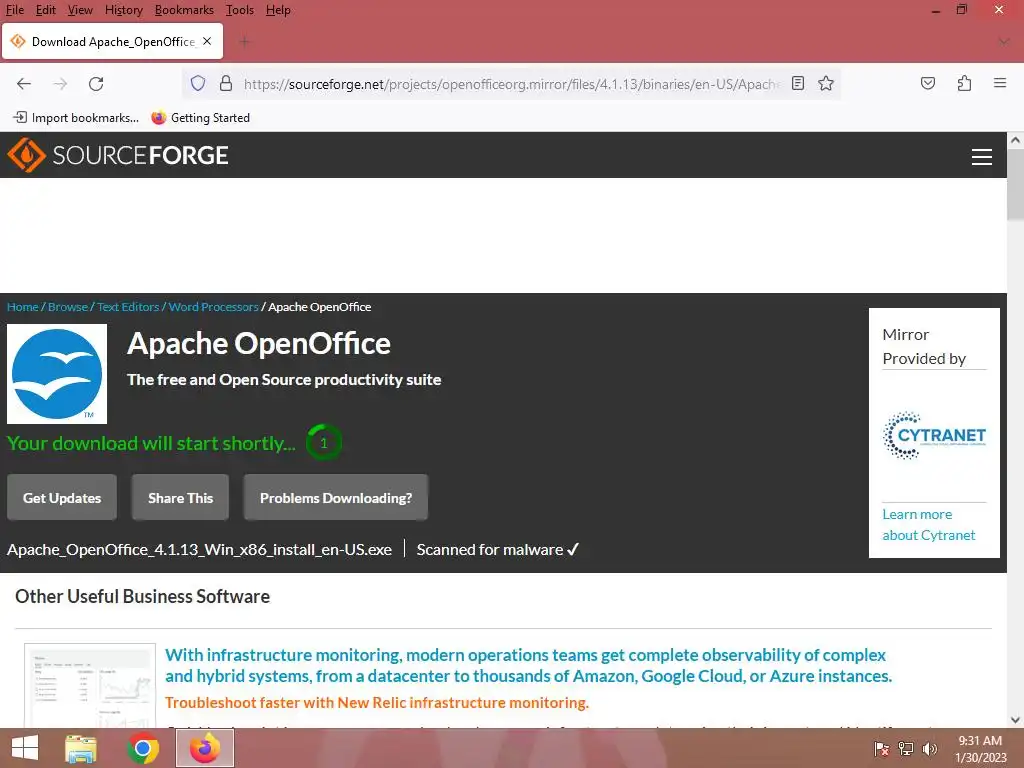Open the Extensions puzzle icon
This screenshot has width=1024, height=768.
(x=964, y=84)
